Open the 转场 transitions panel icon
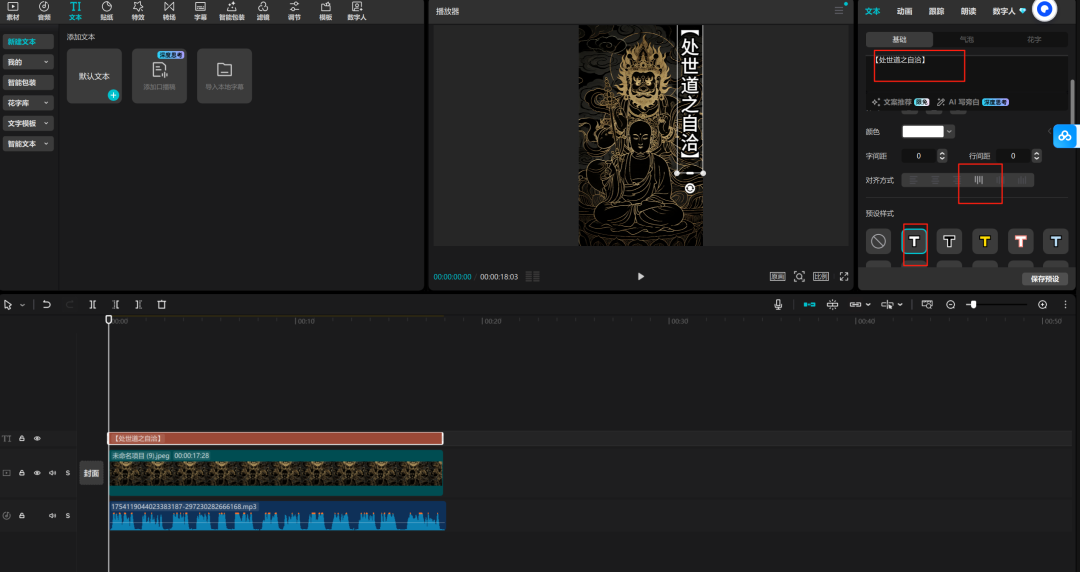The width and height of the screenshot is (1080, 572). 169,10
